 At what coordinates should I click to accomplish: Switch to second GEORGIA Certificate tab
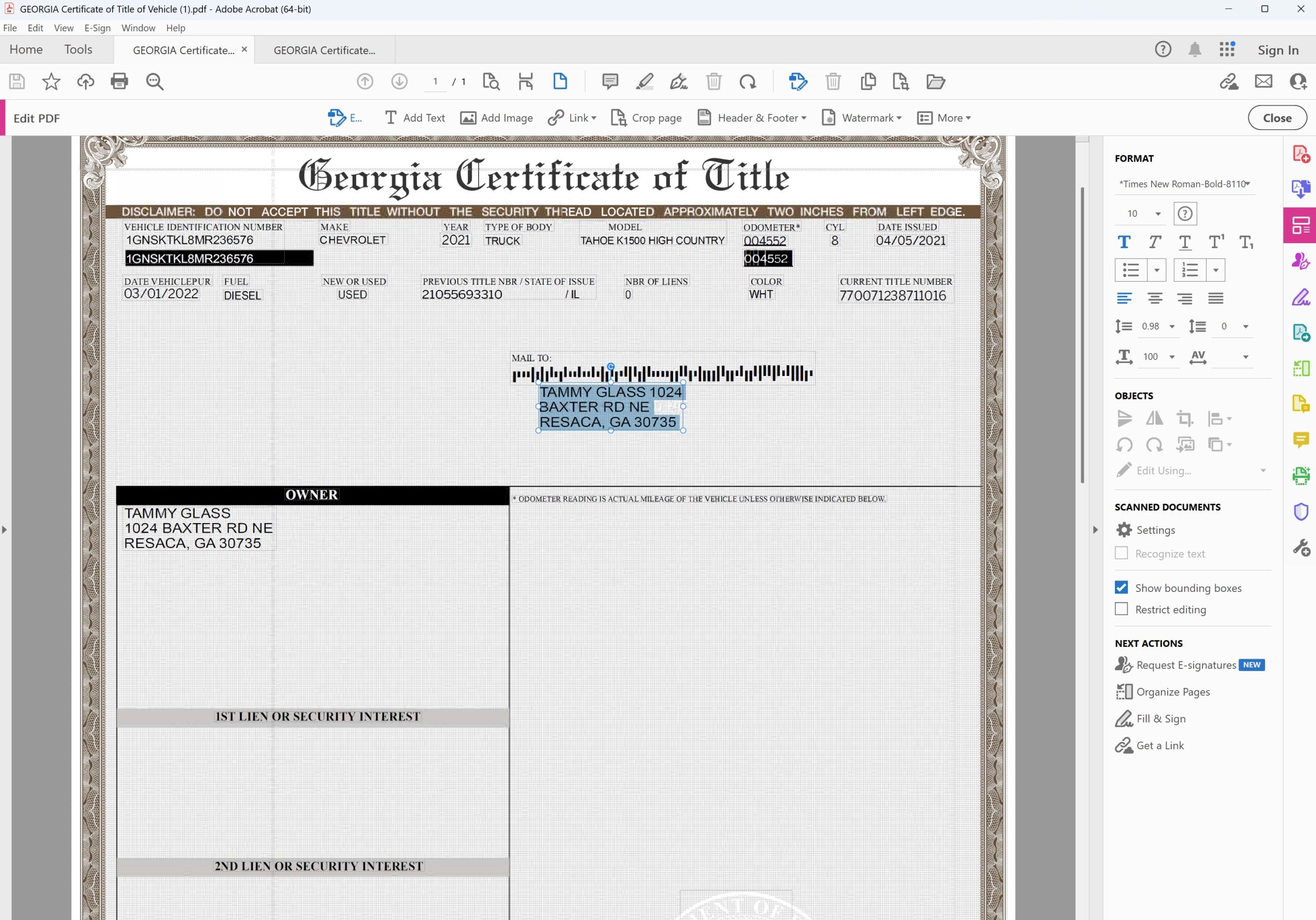tap(324, 50)
